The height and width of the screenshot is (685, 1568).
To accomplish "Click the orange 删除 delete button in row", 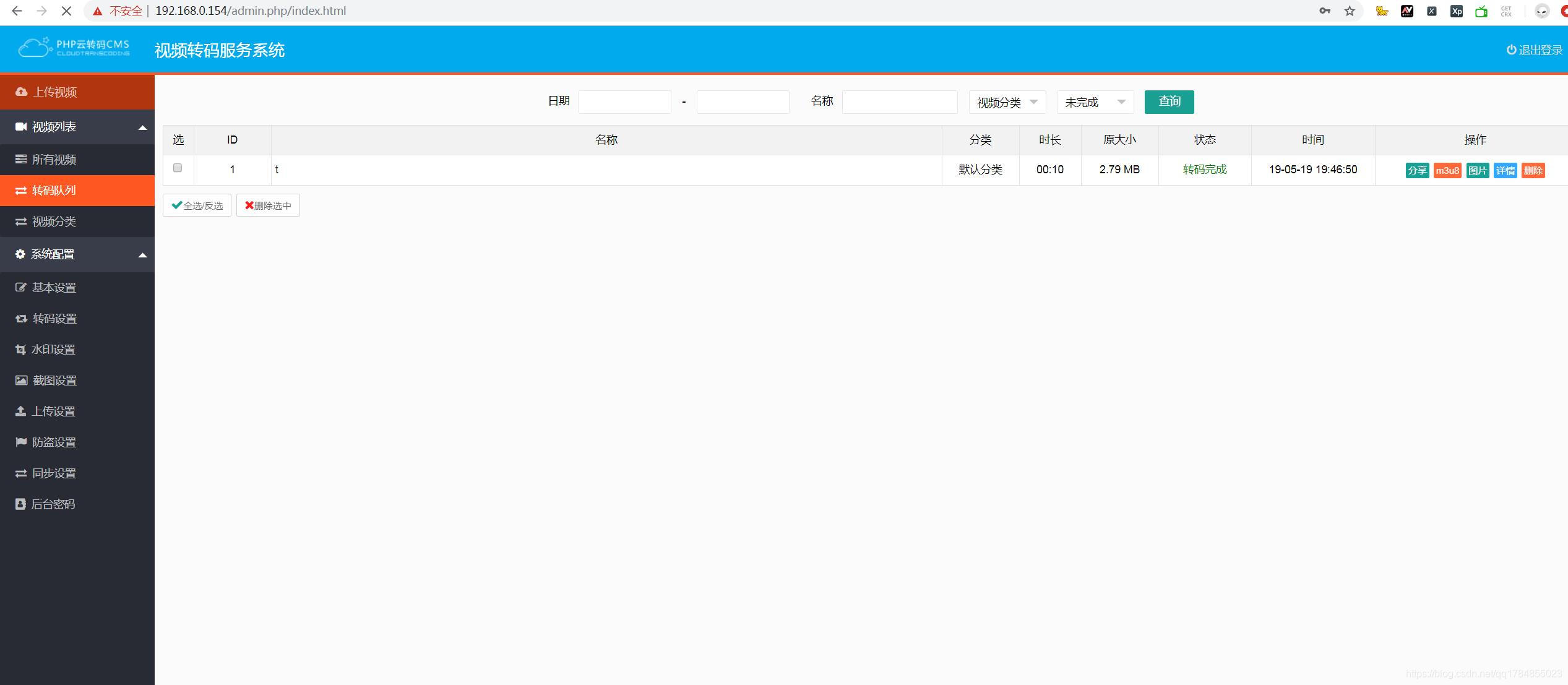I will [1533, 171].
